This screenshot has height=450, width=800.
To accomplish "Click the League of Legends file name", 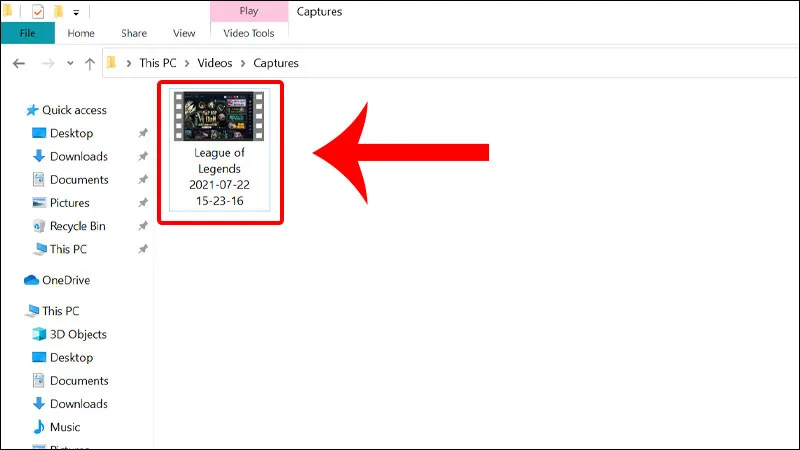I will coord(219,177).
